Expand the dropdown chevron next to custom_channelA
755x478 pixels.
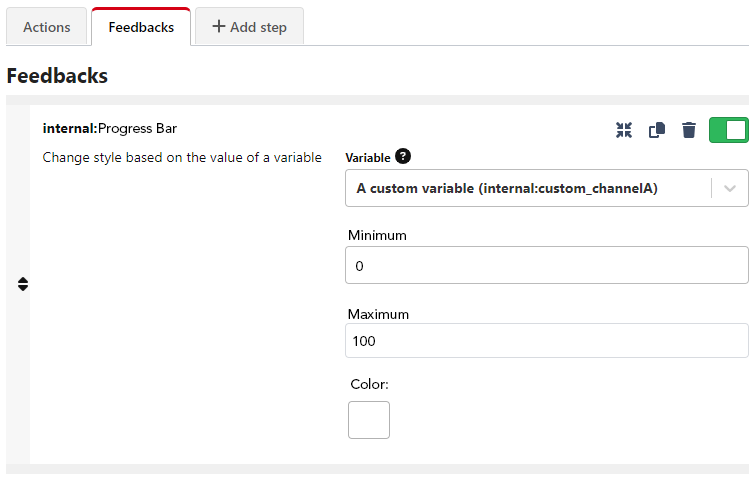coord(730,188)
